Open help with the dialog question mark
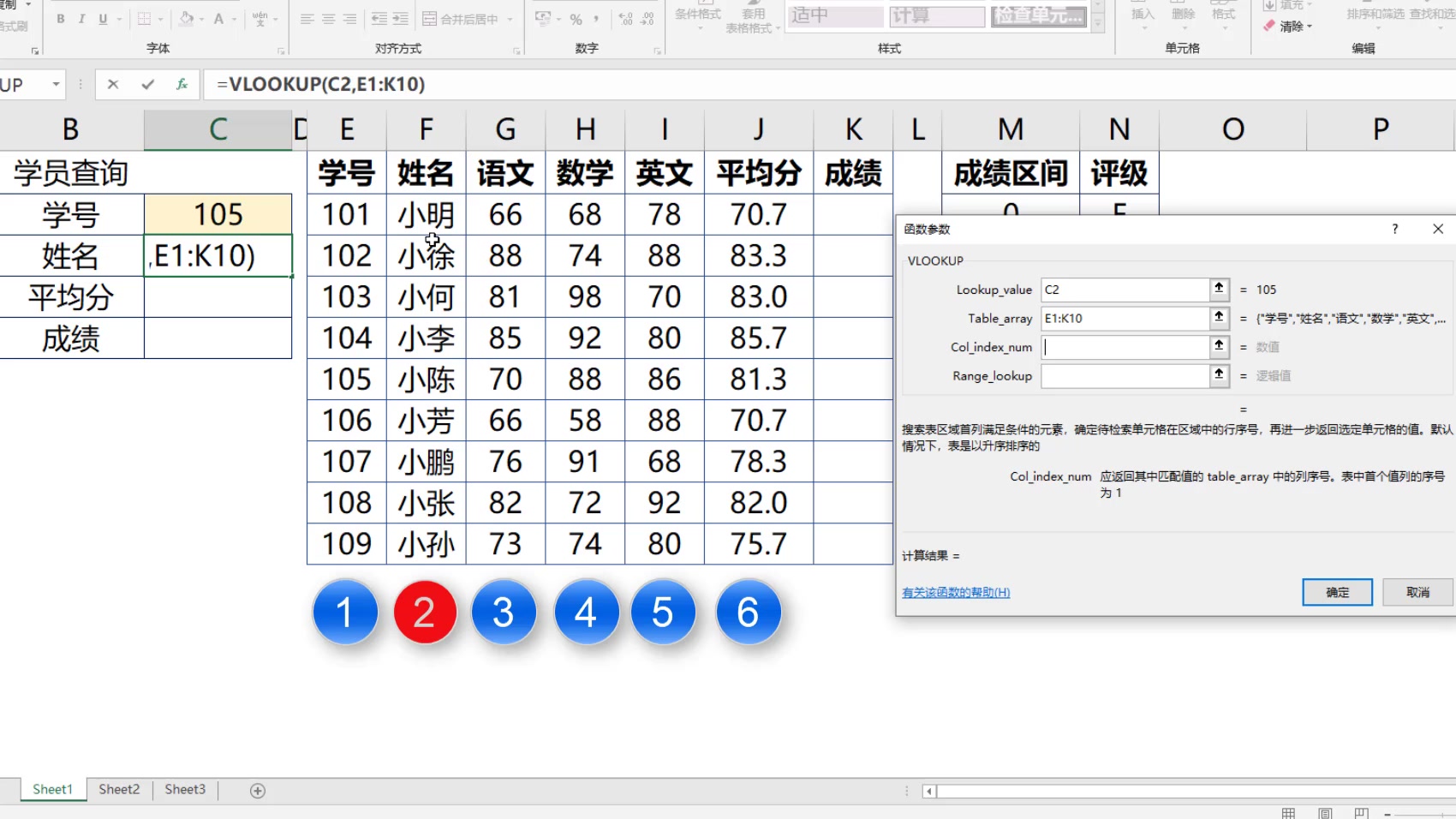This screenshot has height=819, width=1456. pos(1395,229)
